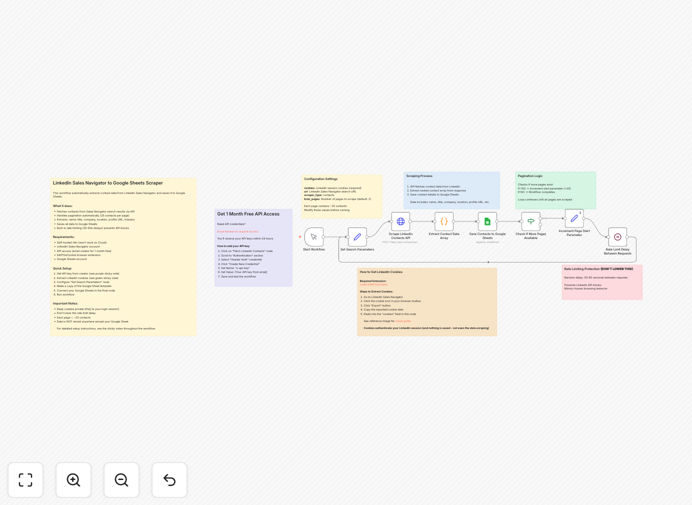The height and width of the screenshot is (505, 692).
Task: Open the Increment Page Start Parameter node
Action: pos(574,218)
